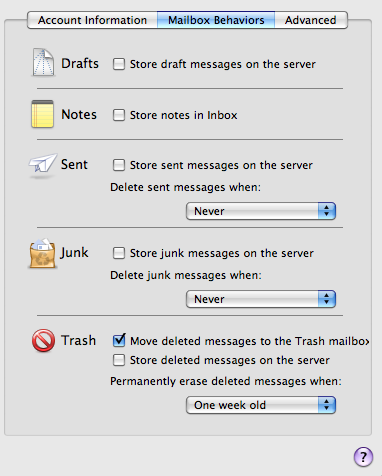Viewport: 382px width, 476px height.
Task: Click the Junk mail bag icon
Action: (x=42, y=253)
